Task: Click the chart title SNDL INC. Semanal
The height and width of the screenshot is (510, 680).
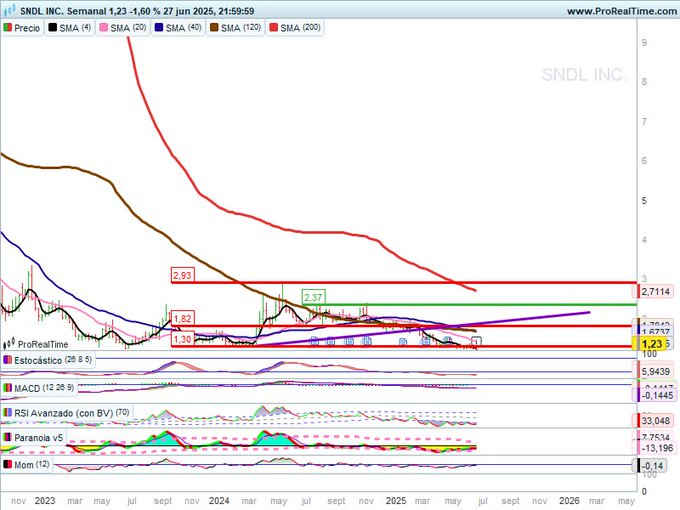Action: [63, 11]
